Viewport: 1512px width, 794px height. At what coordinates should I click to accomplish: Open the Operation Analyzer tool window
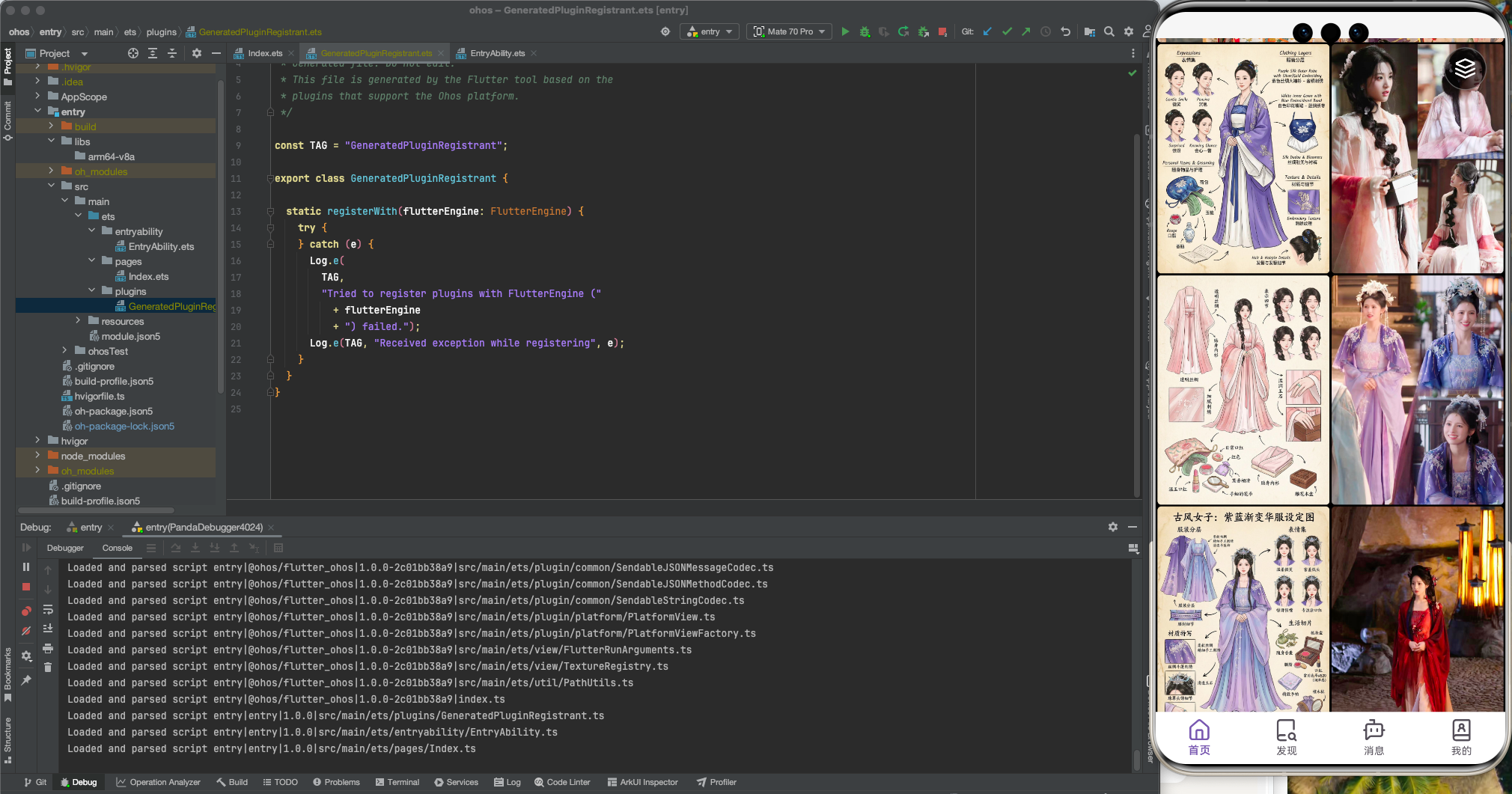(159, 782)
